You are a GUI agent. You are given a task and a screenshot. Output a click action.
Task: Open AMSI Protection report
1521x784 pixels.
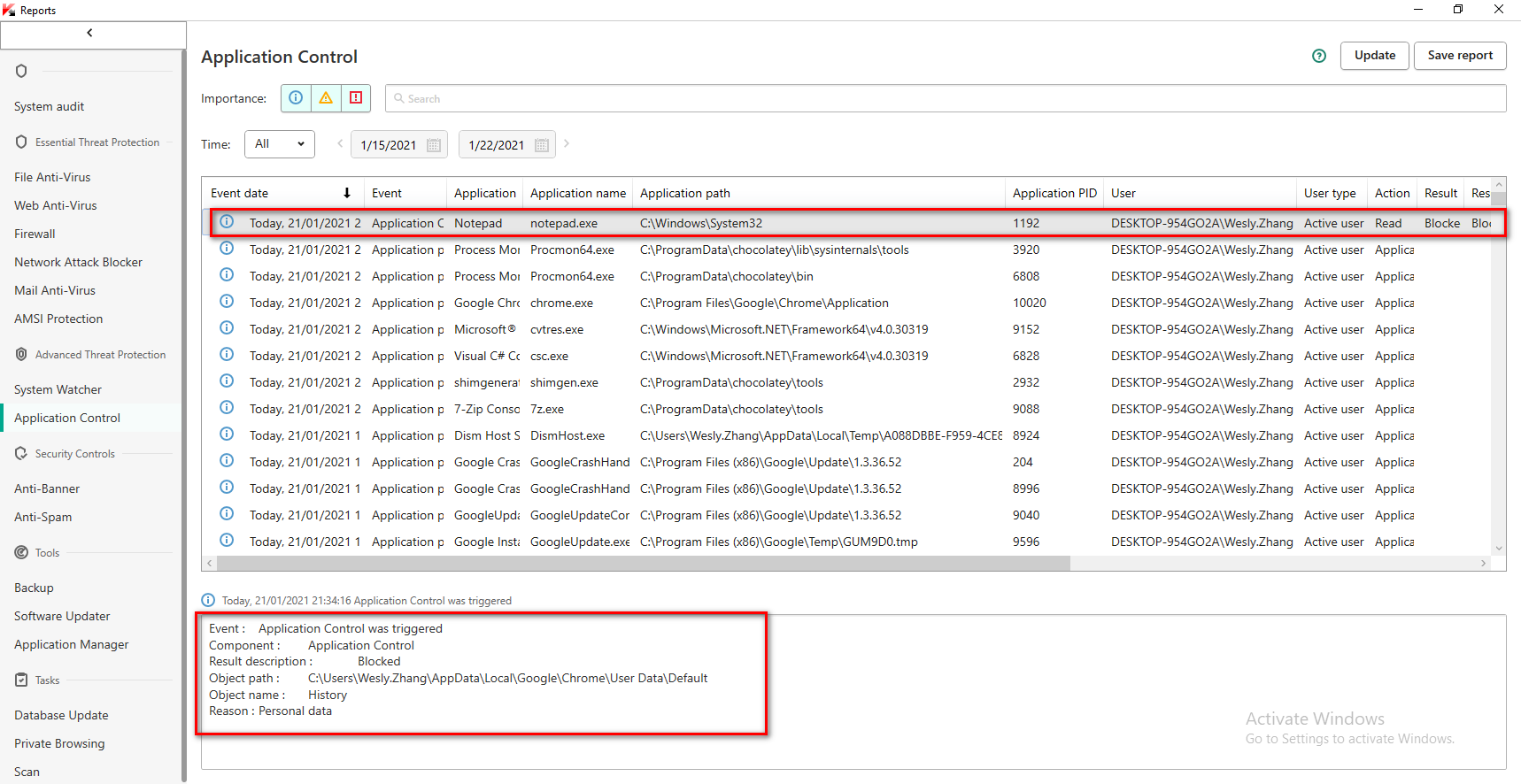(58, 319)
